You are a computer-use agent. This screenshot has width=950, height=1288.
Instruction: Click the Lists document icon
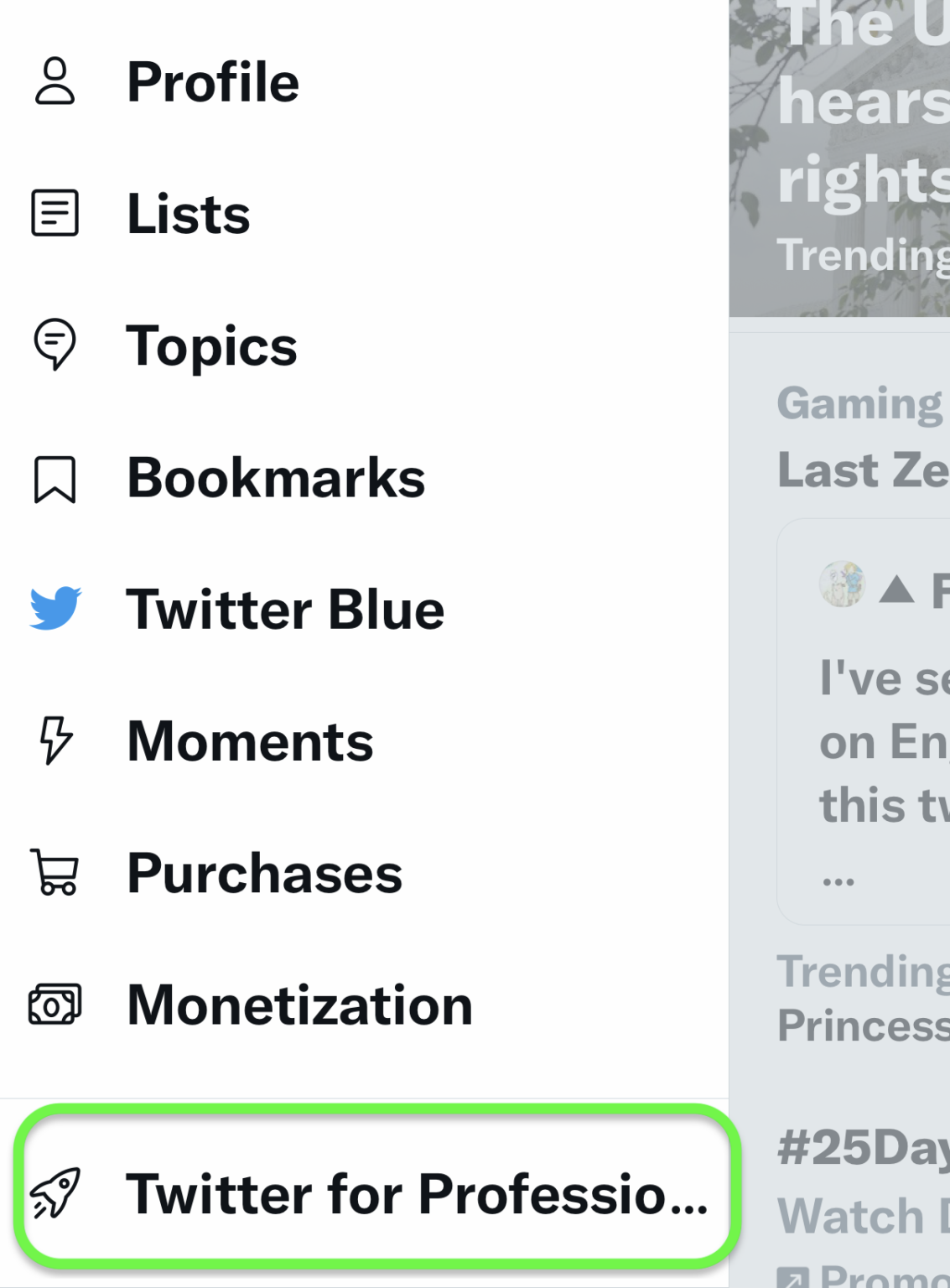[55, 213]
